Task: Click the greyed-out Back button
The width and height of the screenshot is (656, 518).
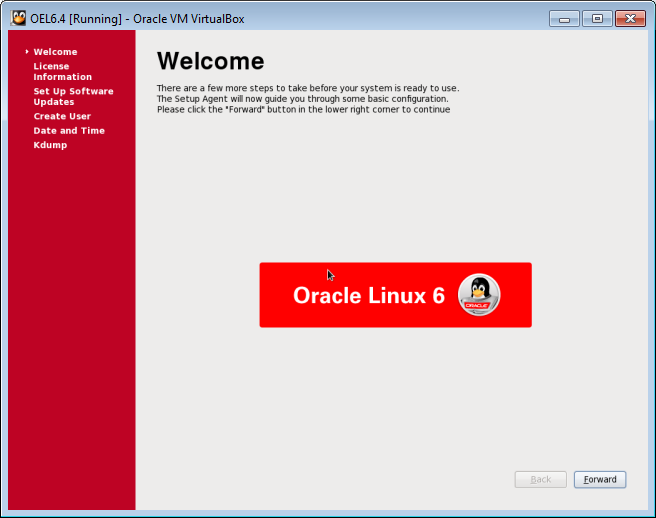Action: [541, 479]
